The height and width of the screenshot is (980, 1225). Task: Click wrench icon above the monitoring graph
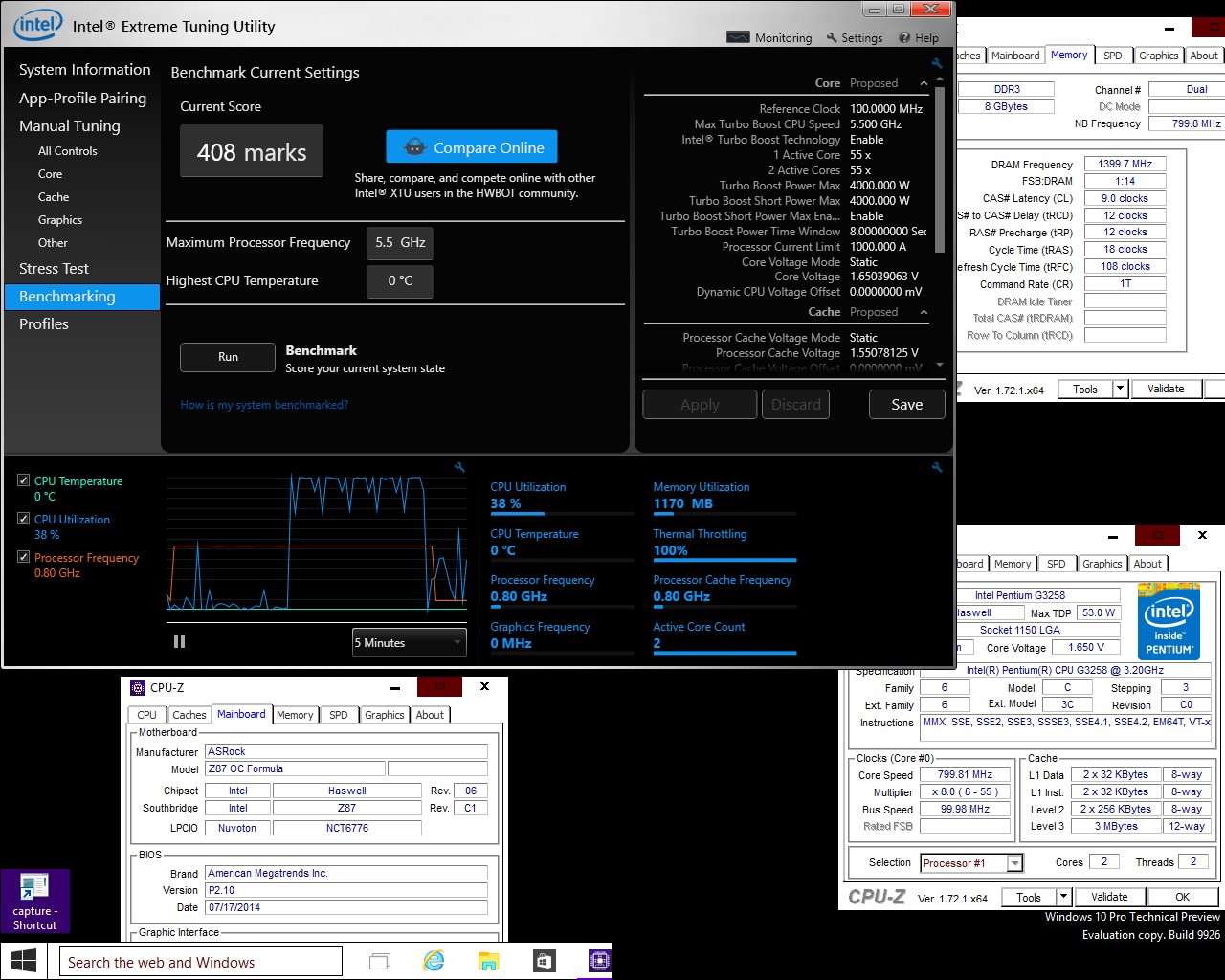459,467
